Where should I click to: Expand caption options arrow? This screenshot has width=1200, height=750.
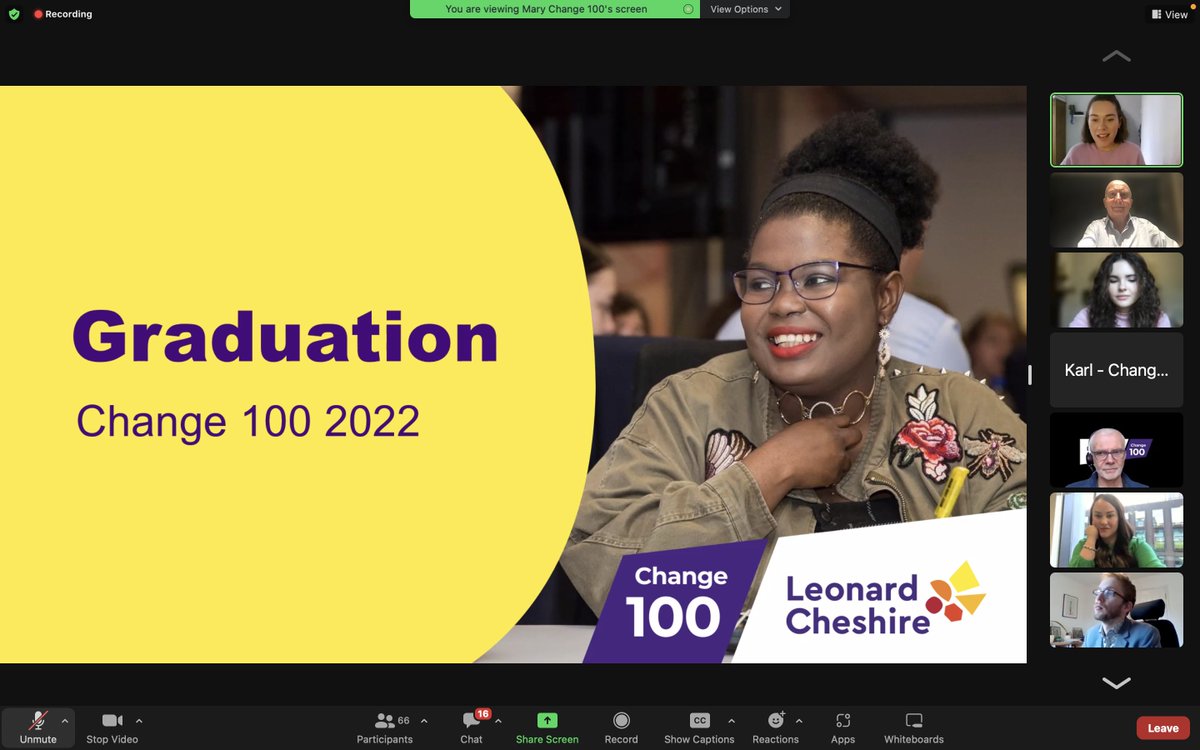(731, 720)
